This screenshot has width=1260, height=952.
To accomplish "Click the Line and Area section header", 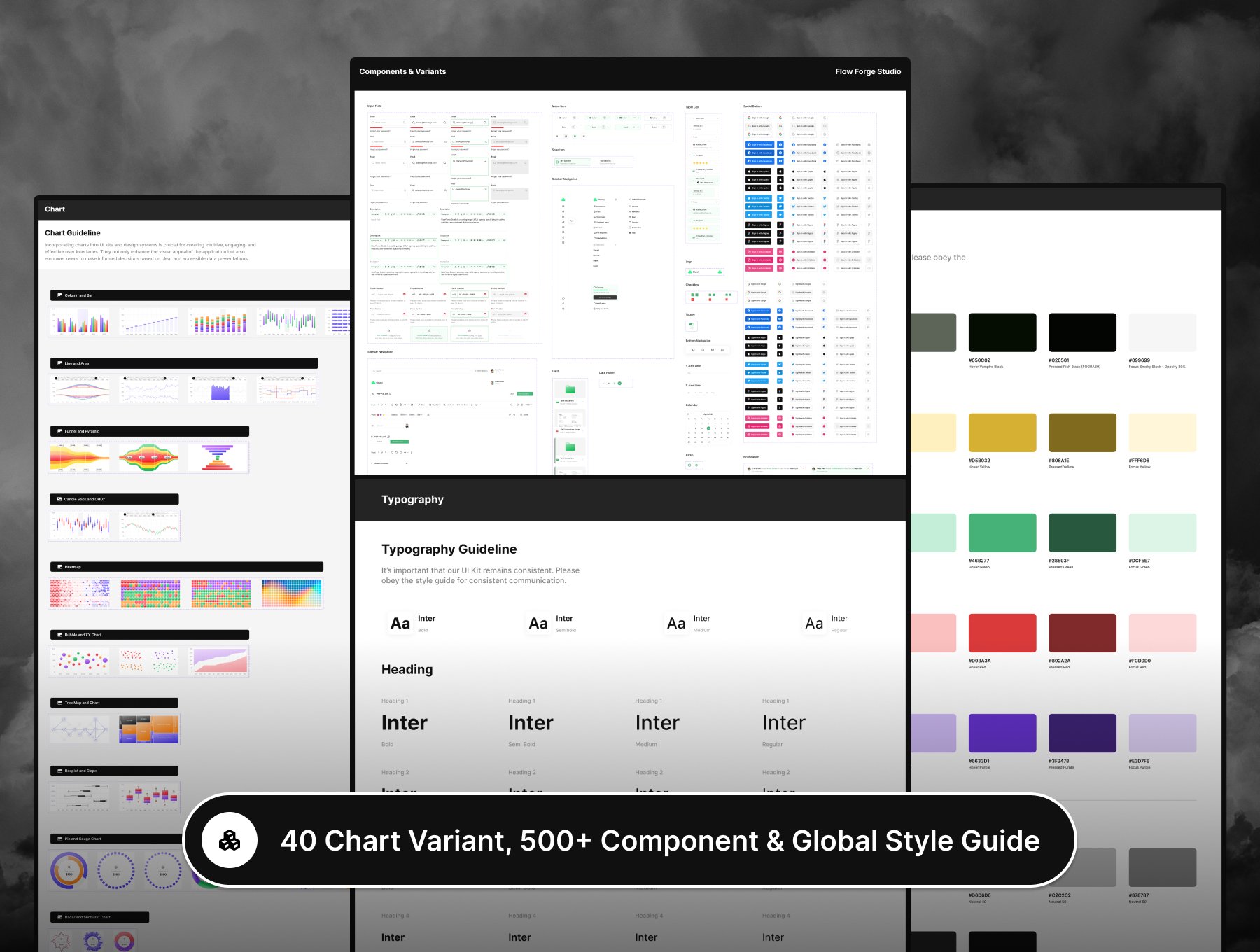I will point(184,363).
